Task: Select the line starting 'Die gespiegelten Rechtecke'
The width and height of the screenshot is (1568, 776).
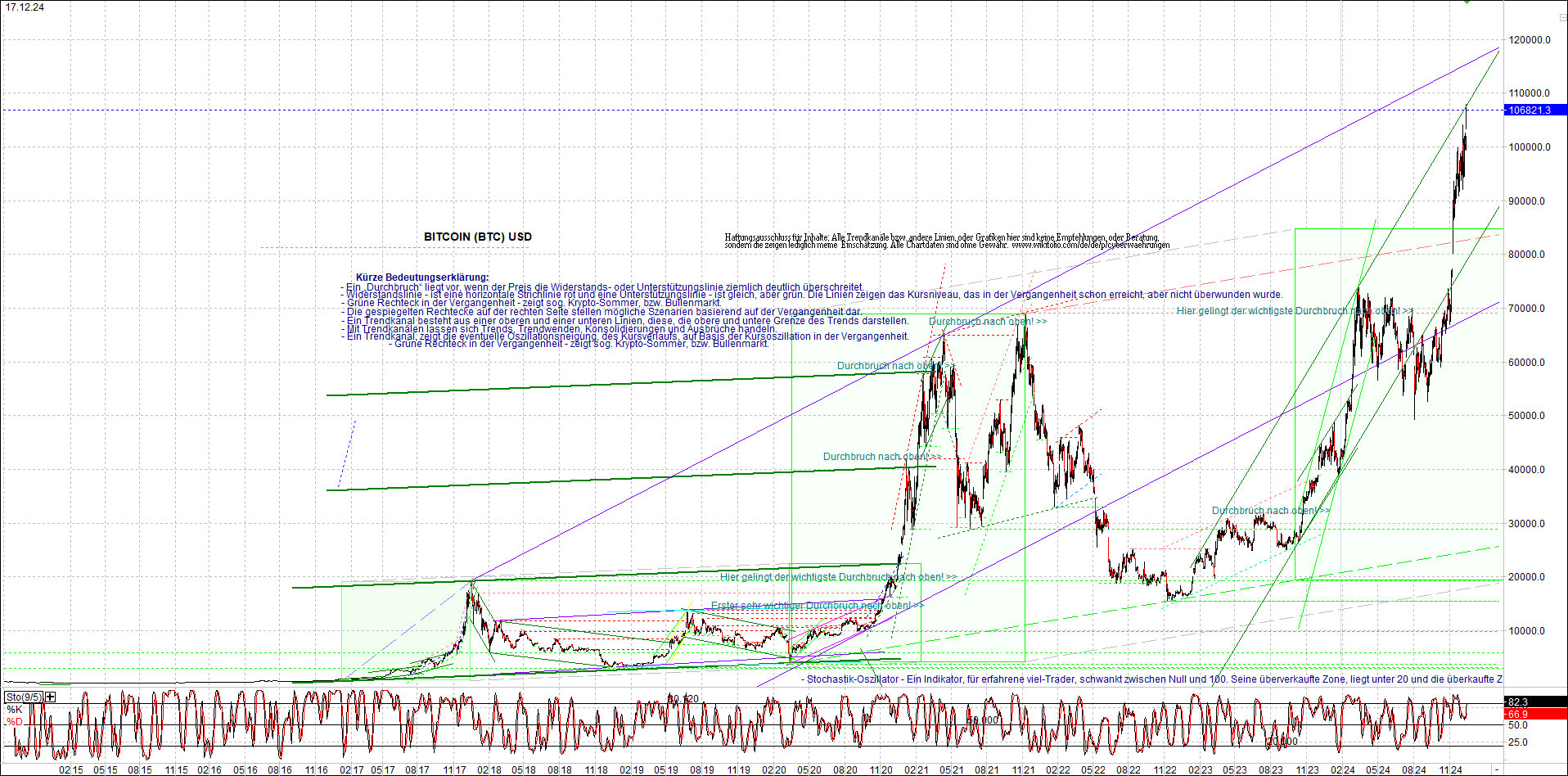Action: point(602,312)
